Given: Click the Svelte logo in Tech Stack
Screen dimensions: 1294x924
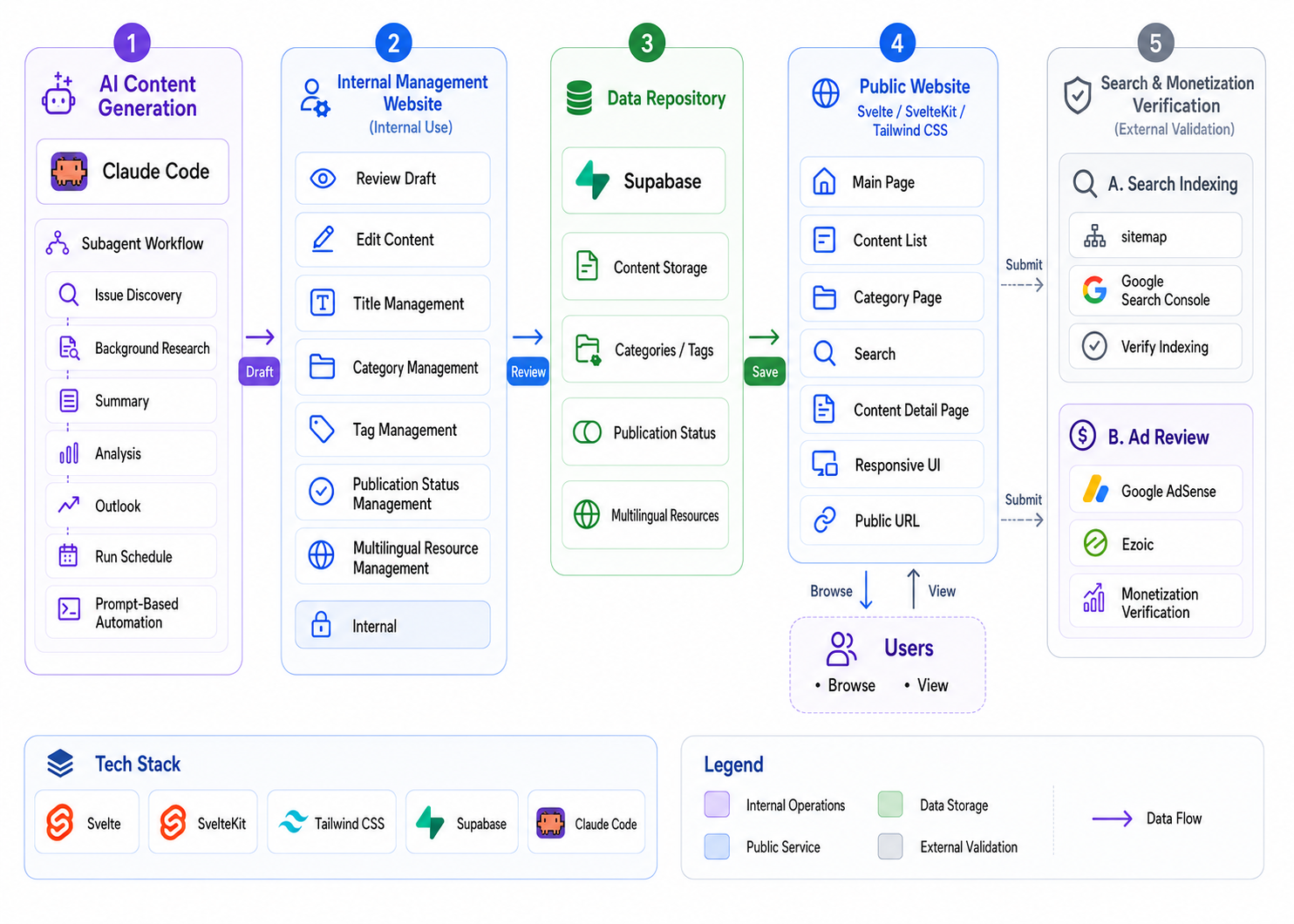Looking at the screenshot, I should (x=60, y=822).
